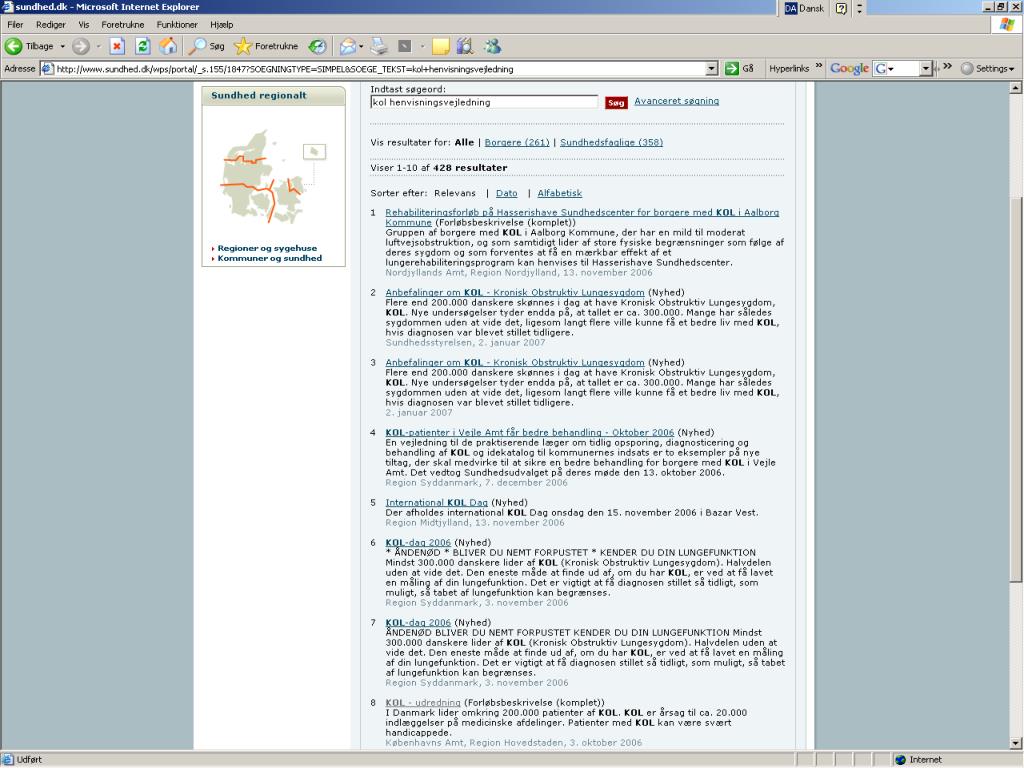Open the Funktioner menu
The width and height of the screenshot is (1024, 768).
point(177,25)
